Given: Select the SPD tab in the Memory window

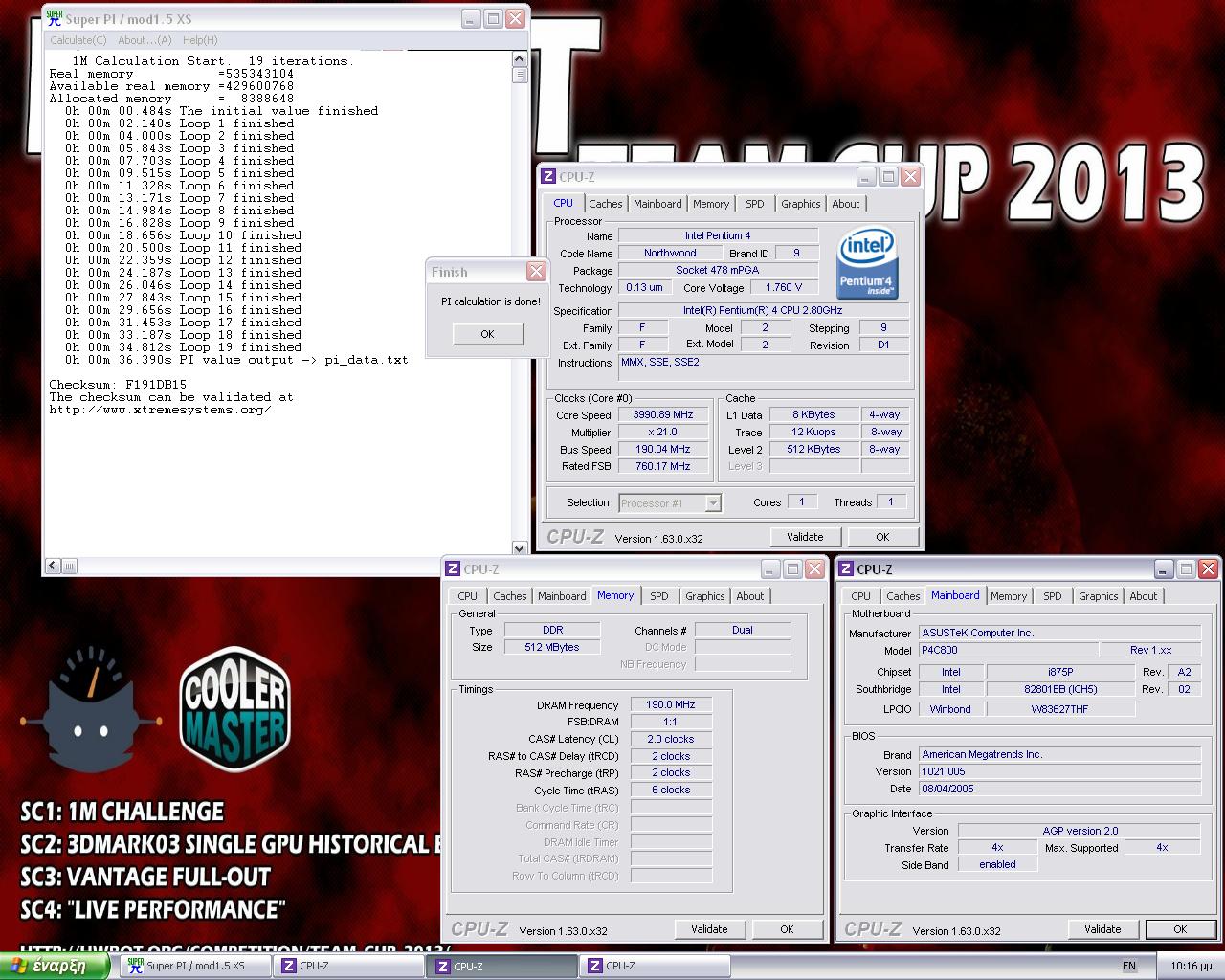Looking at the screenshot, I should click(x=659, y=596).
